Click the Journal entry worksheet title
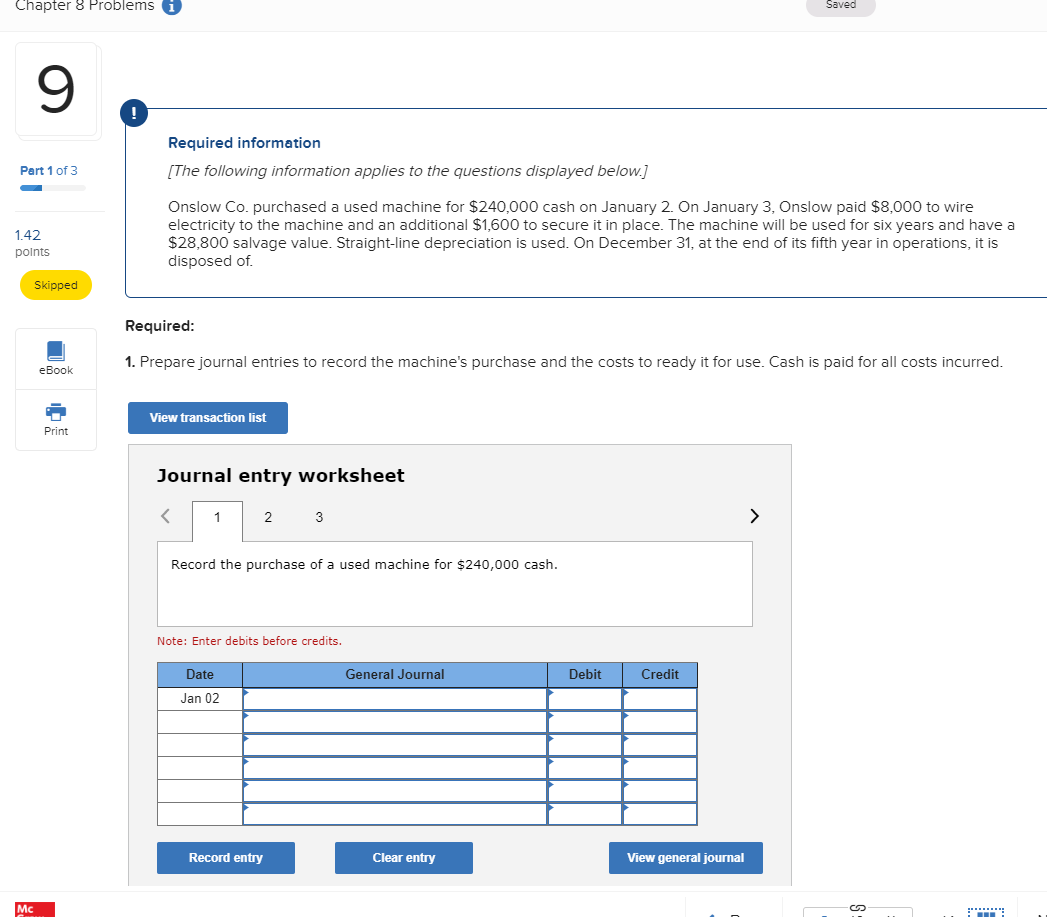This screenshot has height=917, width=1047. point(280,476)
